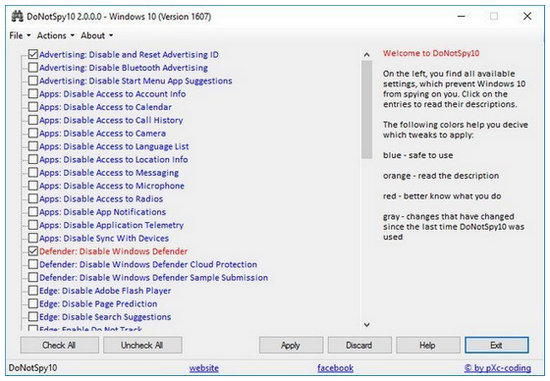
Task: Select Disable Application Telemetry entry text
Action: pos(112,225)
